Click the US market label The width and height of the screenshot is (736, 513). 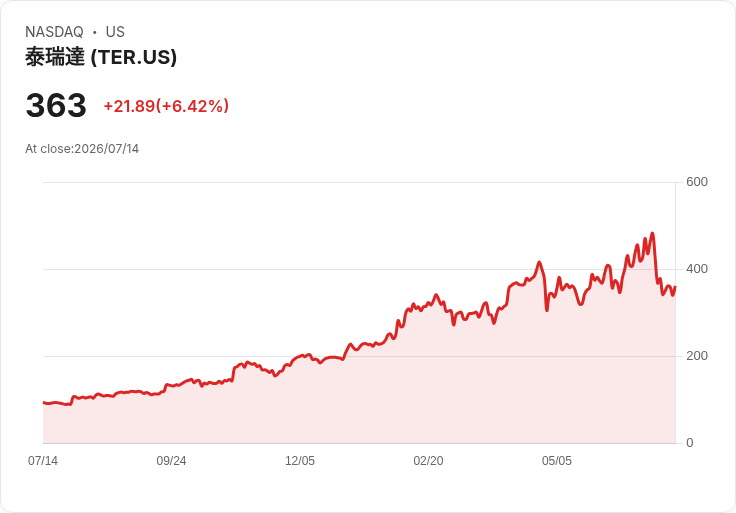tap(115, 32)
